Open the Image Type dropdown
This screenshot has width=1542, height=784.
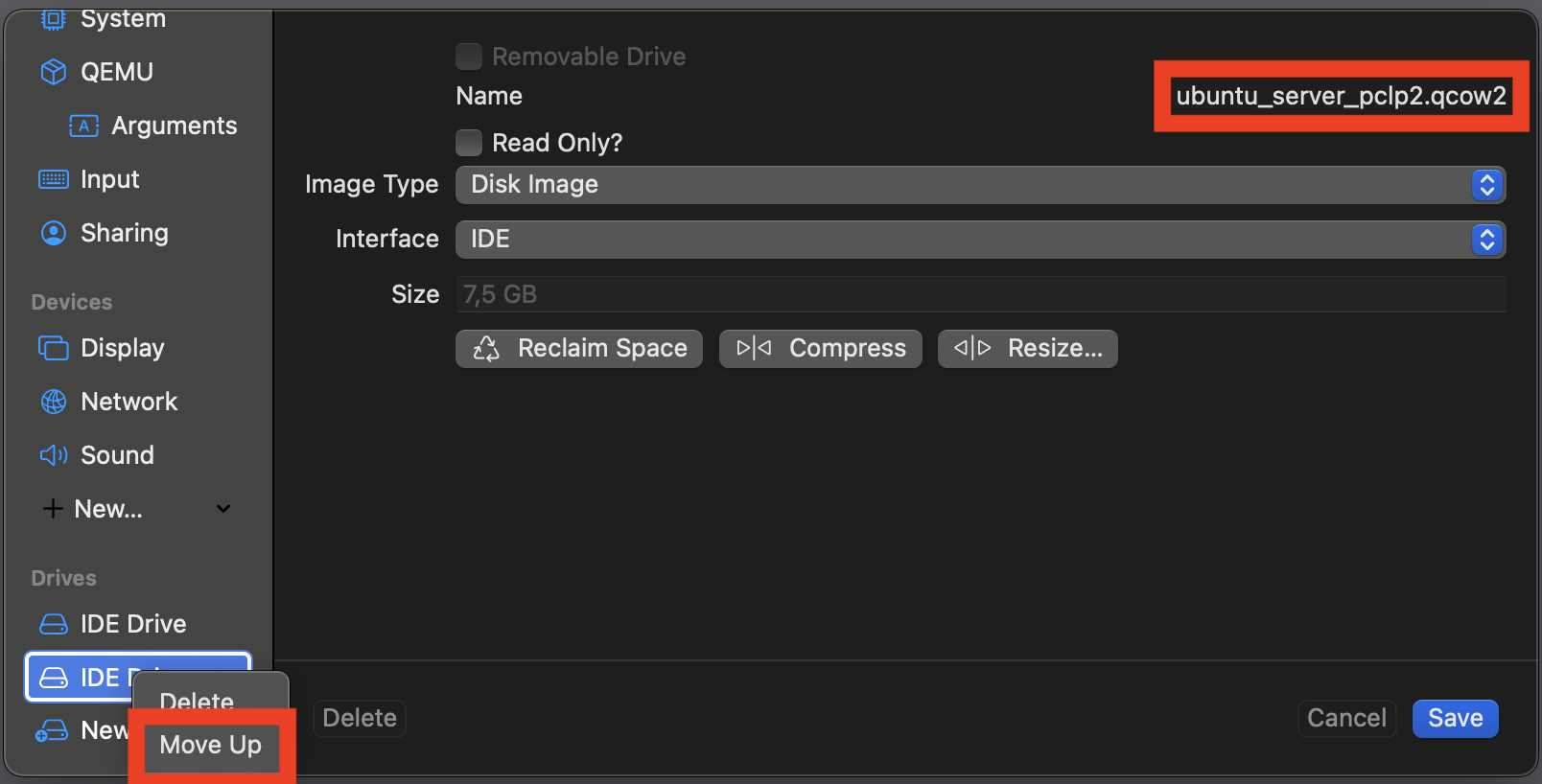pyautogui.click(x=980, y=185)
